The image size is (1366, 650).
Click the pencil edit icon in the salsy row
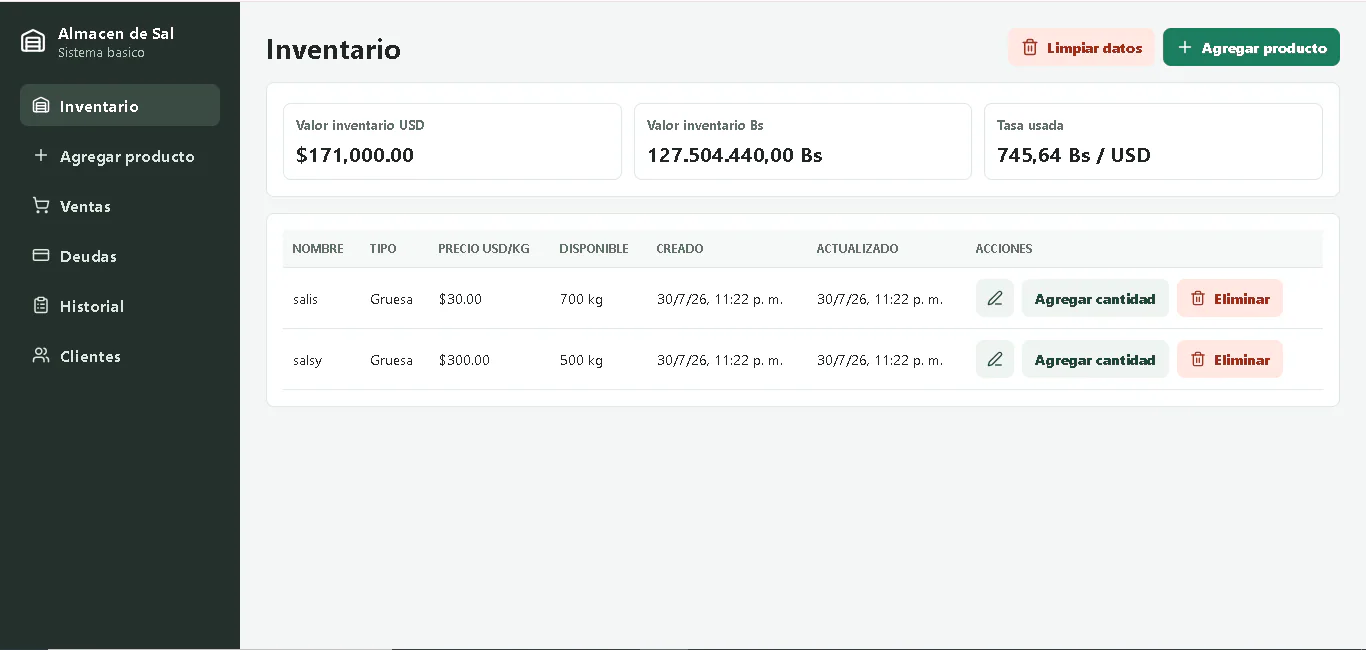(x=995, y=359)
